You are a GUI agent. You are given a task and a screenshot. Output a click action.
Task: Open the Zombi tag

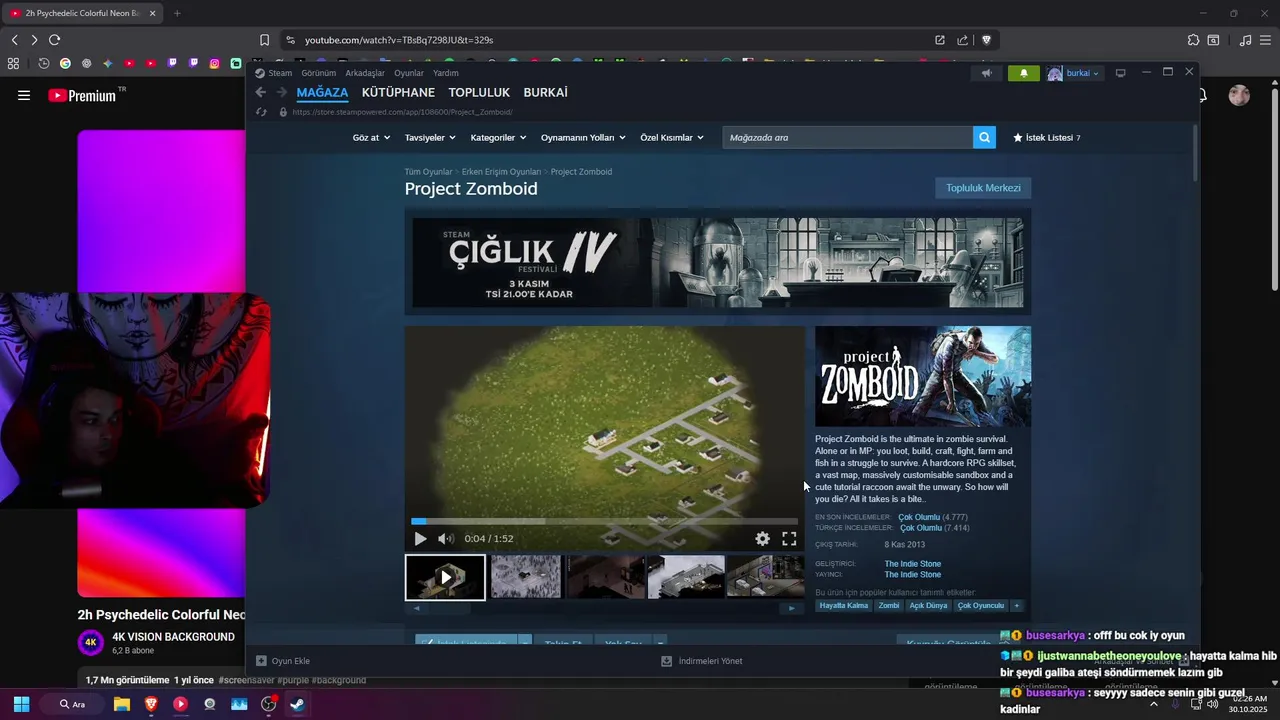tap(888, 606)
